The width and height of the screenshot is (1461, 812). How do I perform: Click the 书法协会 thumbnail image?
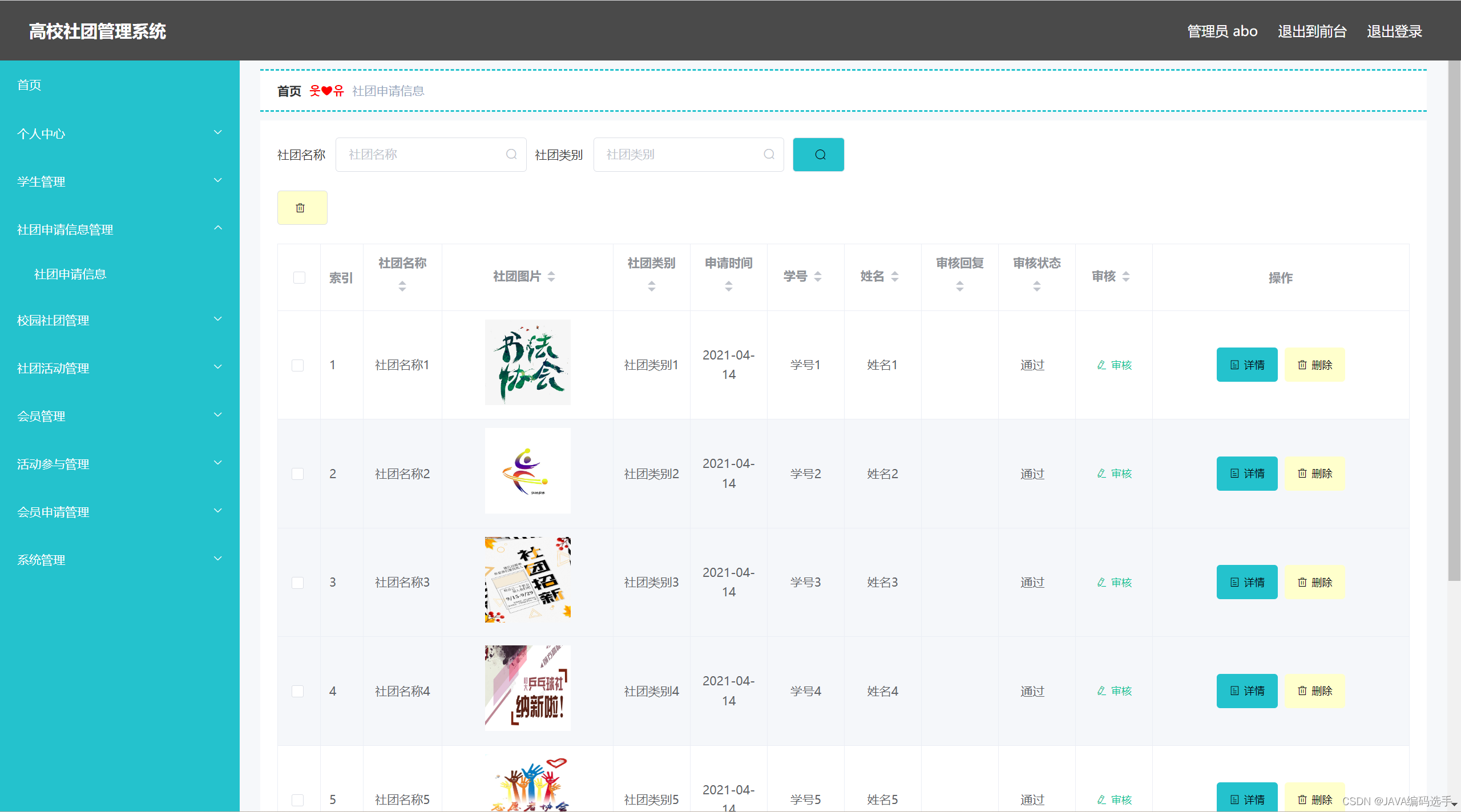527,362
